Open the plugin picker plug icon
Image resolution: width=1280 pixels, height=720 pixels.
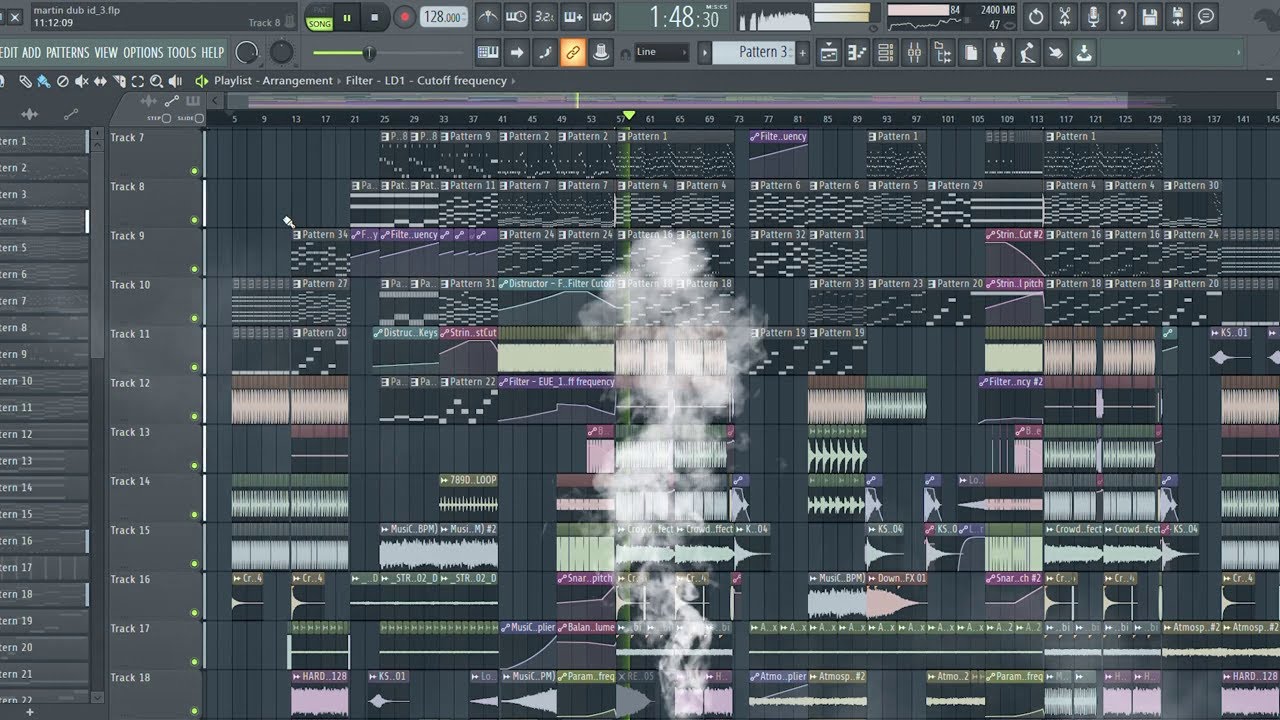pos(999,53)
